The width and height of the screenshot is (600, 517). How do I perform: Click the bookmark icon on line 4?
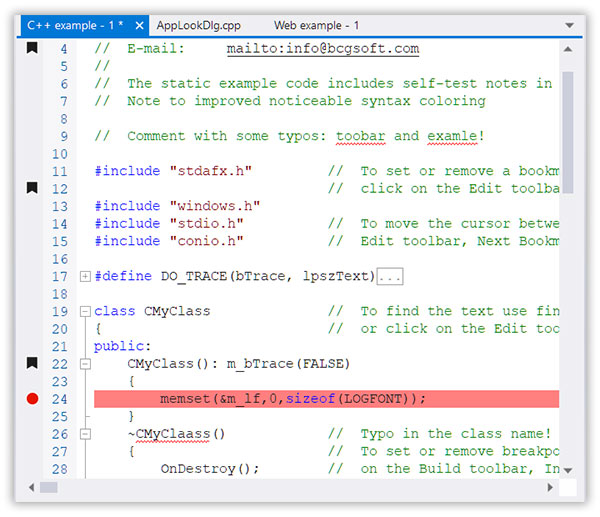tap(32, 48)
